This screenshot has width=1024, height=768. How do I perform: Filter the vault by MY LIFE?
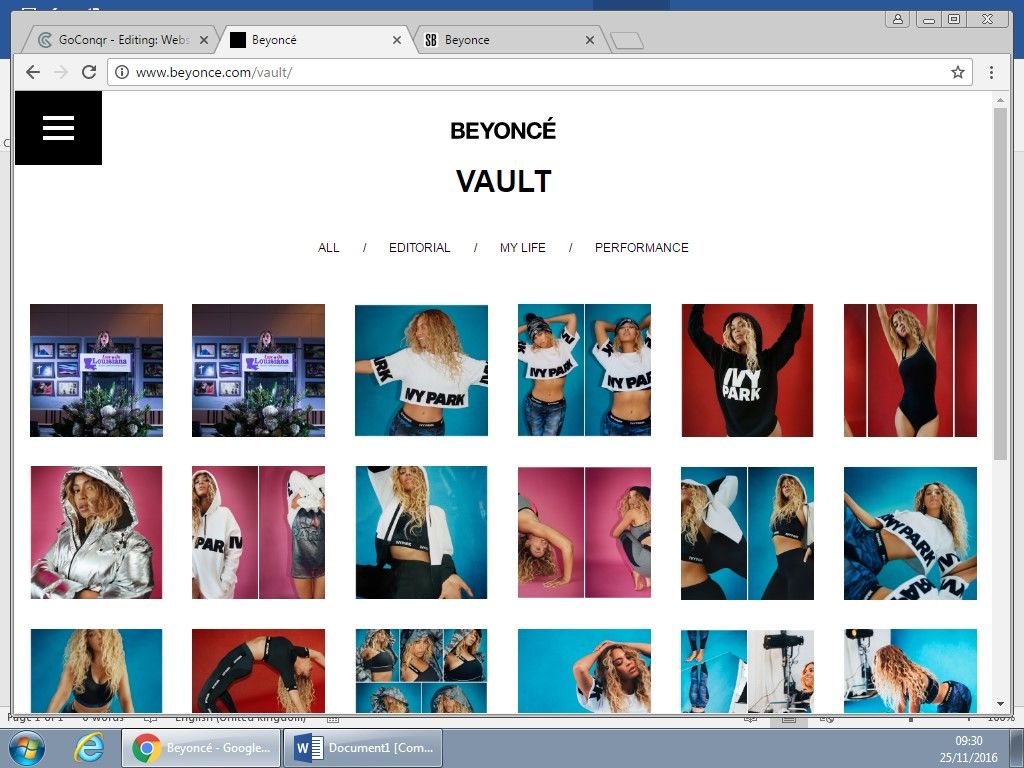[522, 248]
